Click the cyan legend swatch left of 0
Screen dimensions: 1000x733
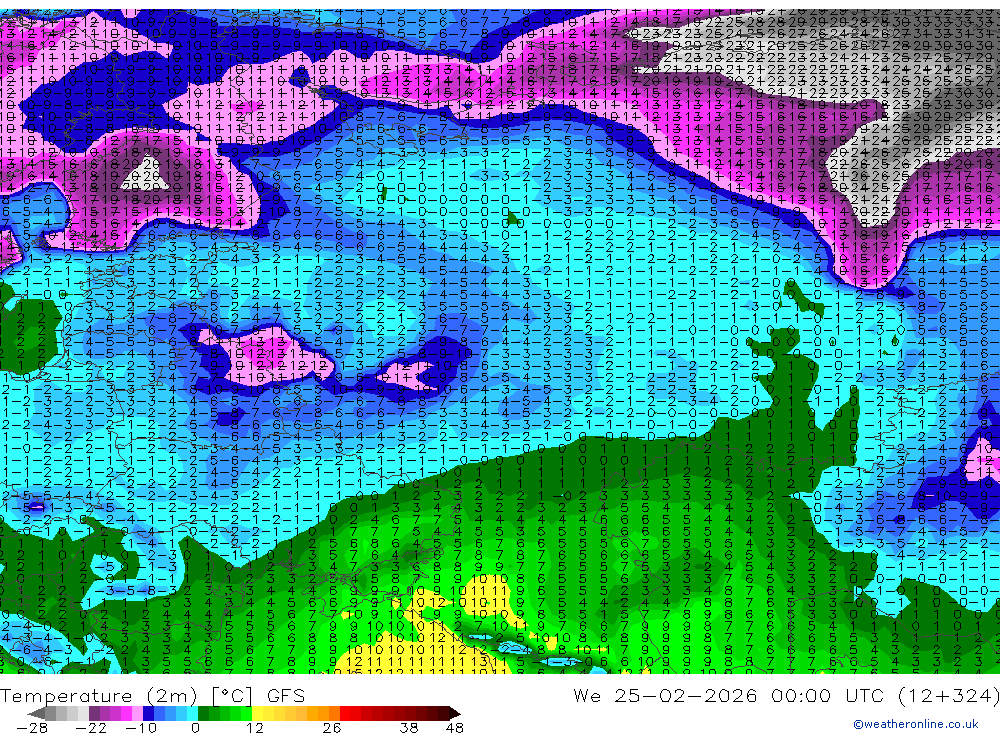tap(192, 713)
